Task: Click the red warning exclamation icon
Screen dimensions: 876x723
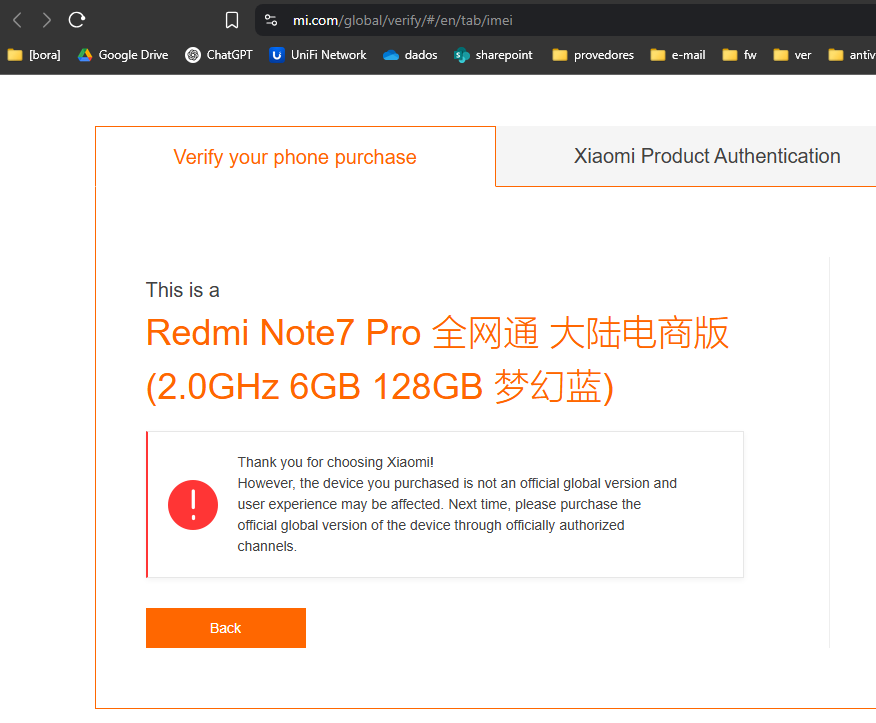Action: pyautogui.click(x=193, y=505)
